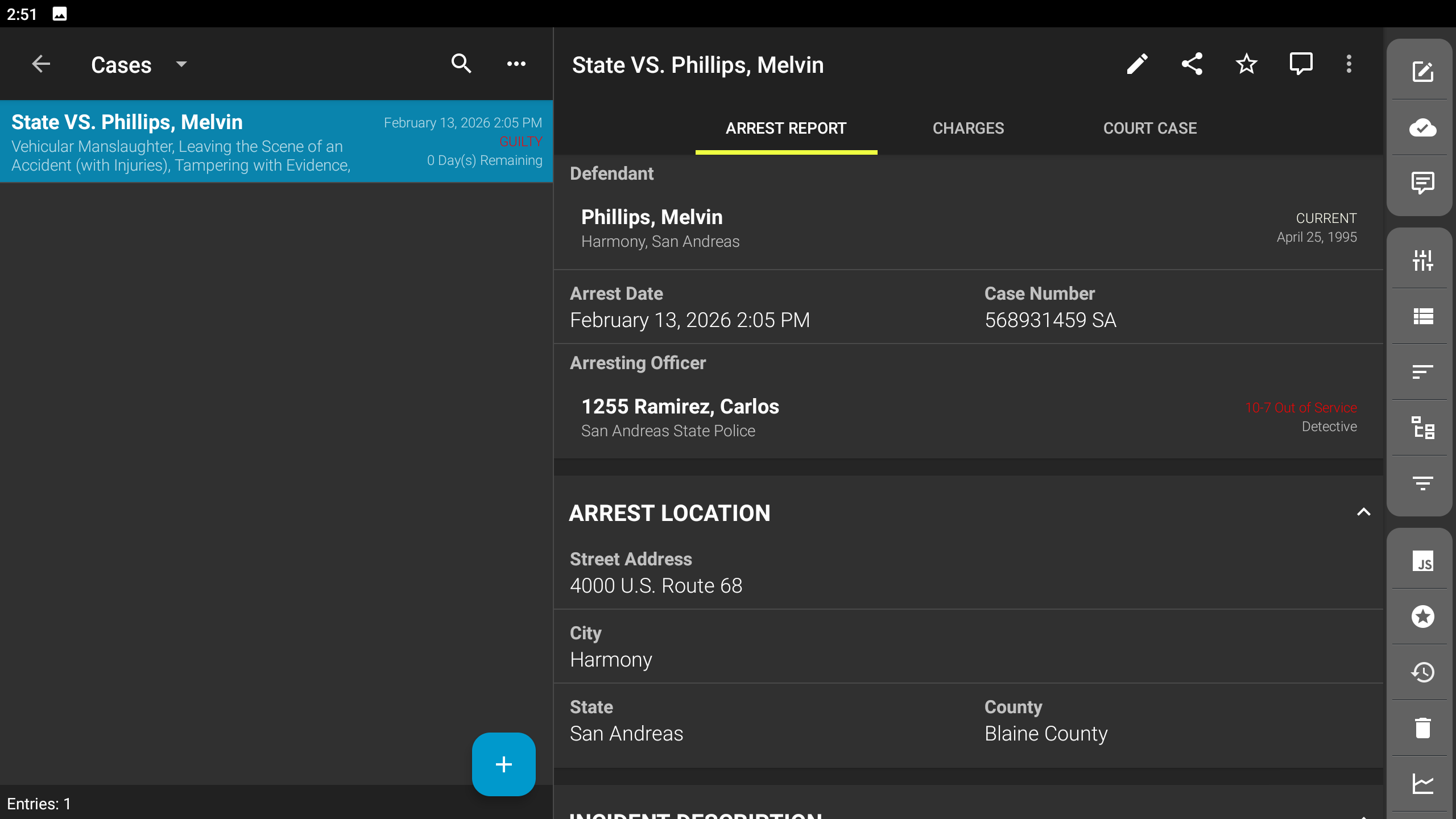Open the JS script icon in sidebar
1456x819 pixels.
coord(1422,561)
